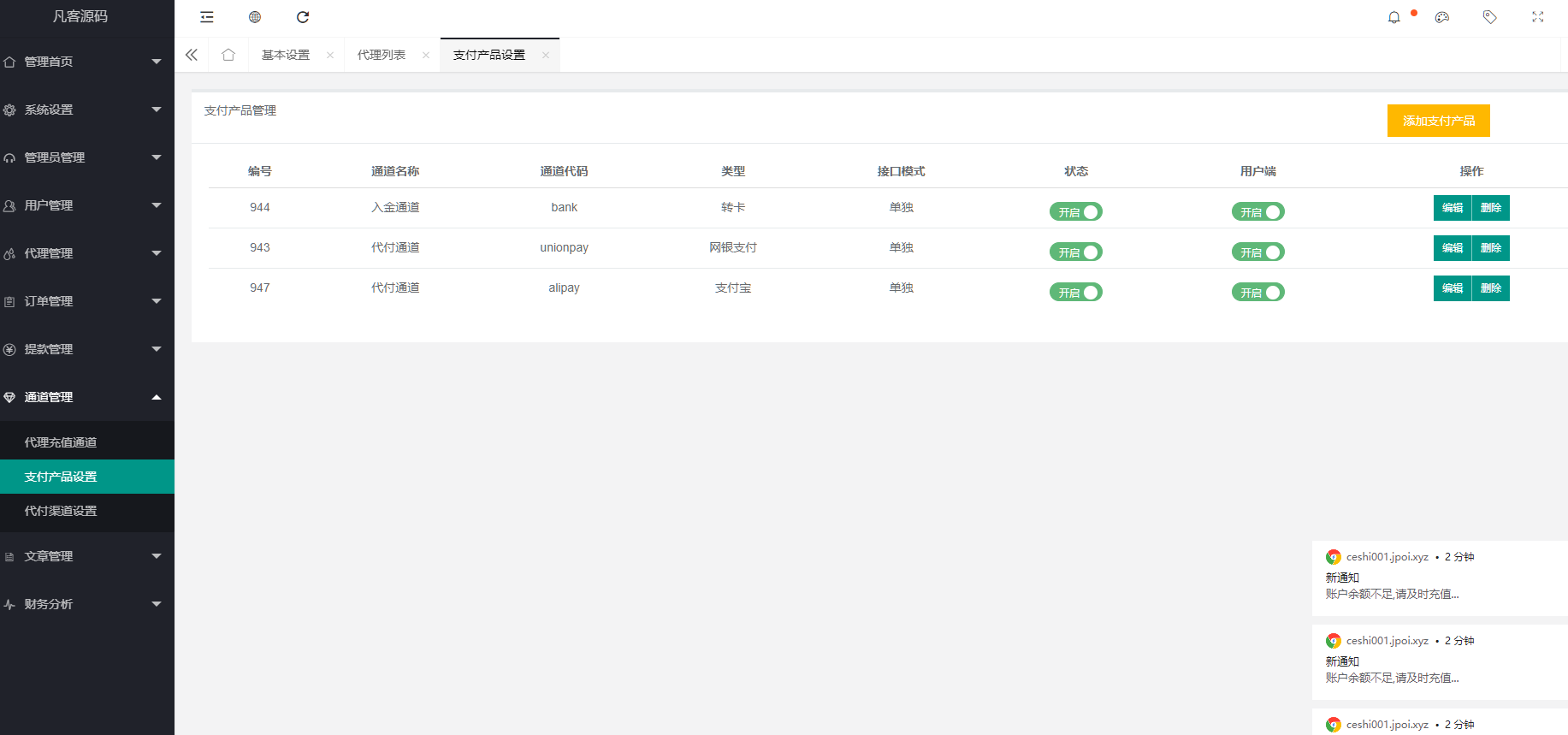Image resolution: width=1568 pixels, height=735 pixels.
Task: Delete row 944 with 删除 button
Action: tap(1491, 208)
